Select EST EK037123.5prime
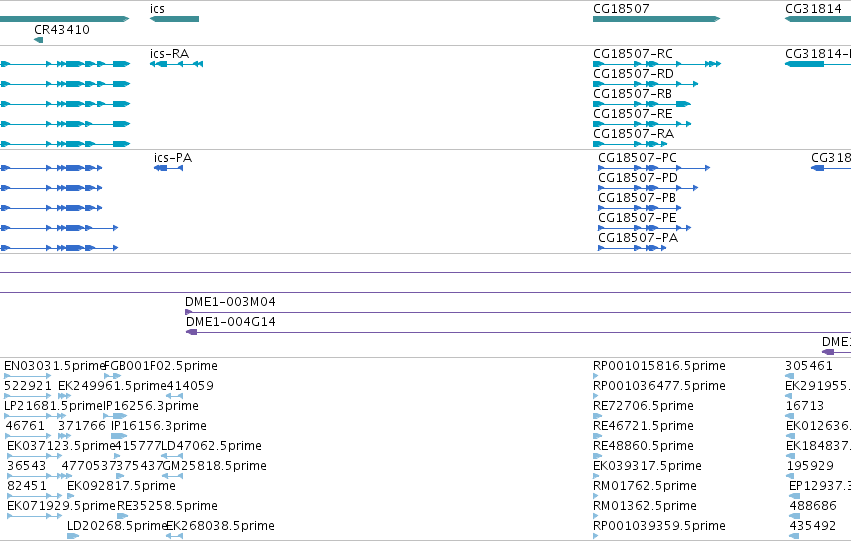Image resolution: width=851 pixels, height=541 pixels. click(61, 446)
